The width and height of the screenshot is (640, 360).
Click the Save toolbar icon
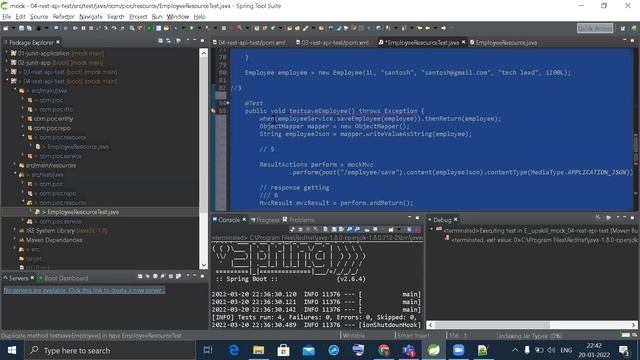pyautogui.click(x=22, y=28)
